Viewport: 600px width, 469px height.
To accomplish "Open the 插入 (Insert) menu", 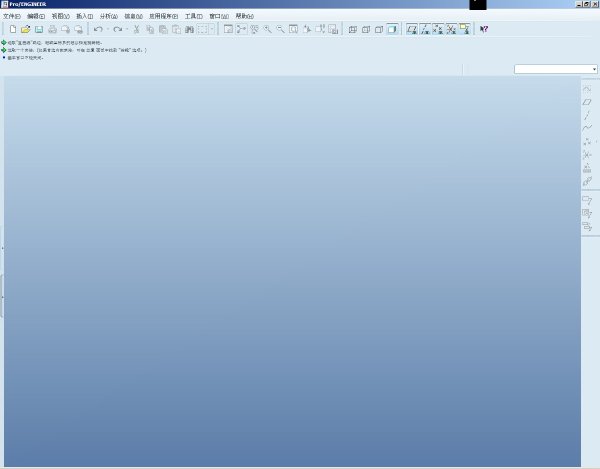I will (85, 16).
